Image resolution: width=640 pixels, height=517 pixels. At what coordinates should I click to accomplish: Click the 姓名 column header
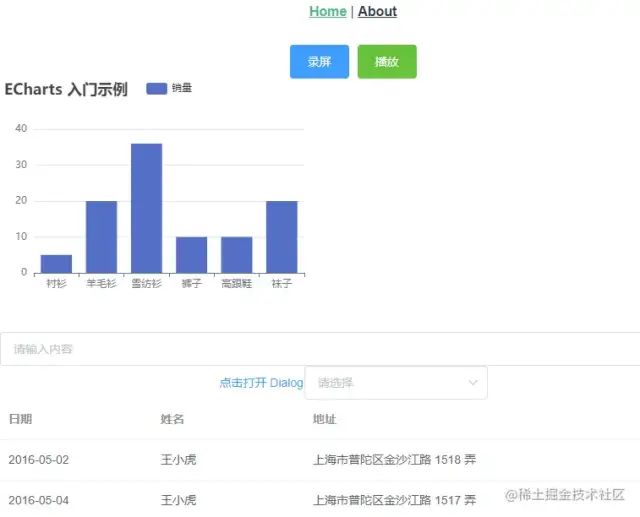(x=172, y=419)
